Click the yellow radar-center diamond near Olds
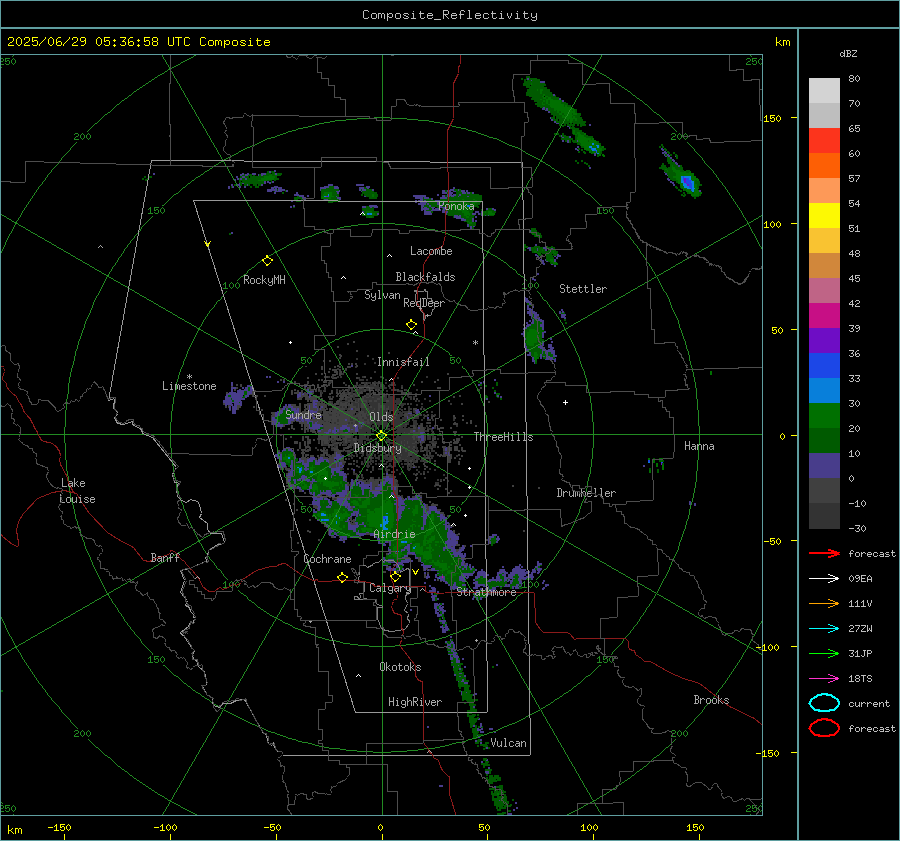Image resolution: width=900 pixels, height=841 pixels. 381,435
